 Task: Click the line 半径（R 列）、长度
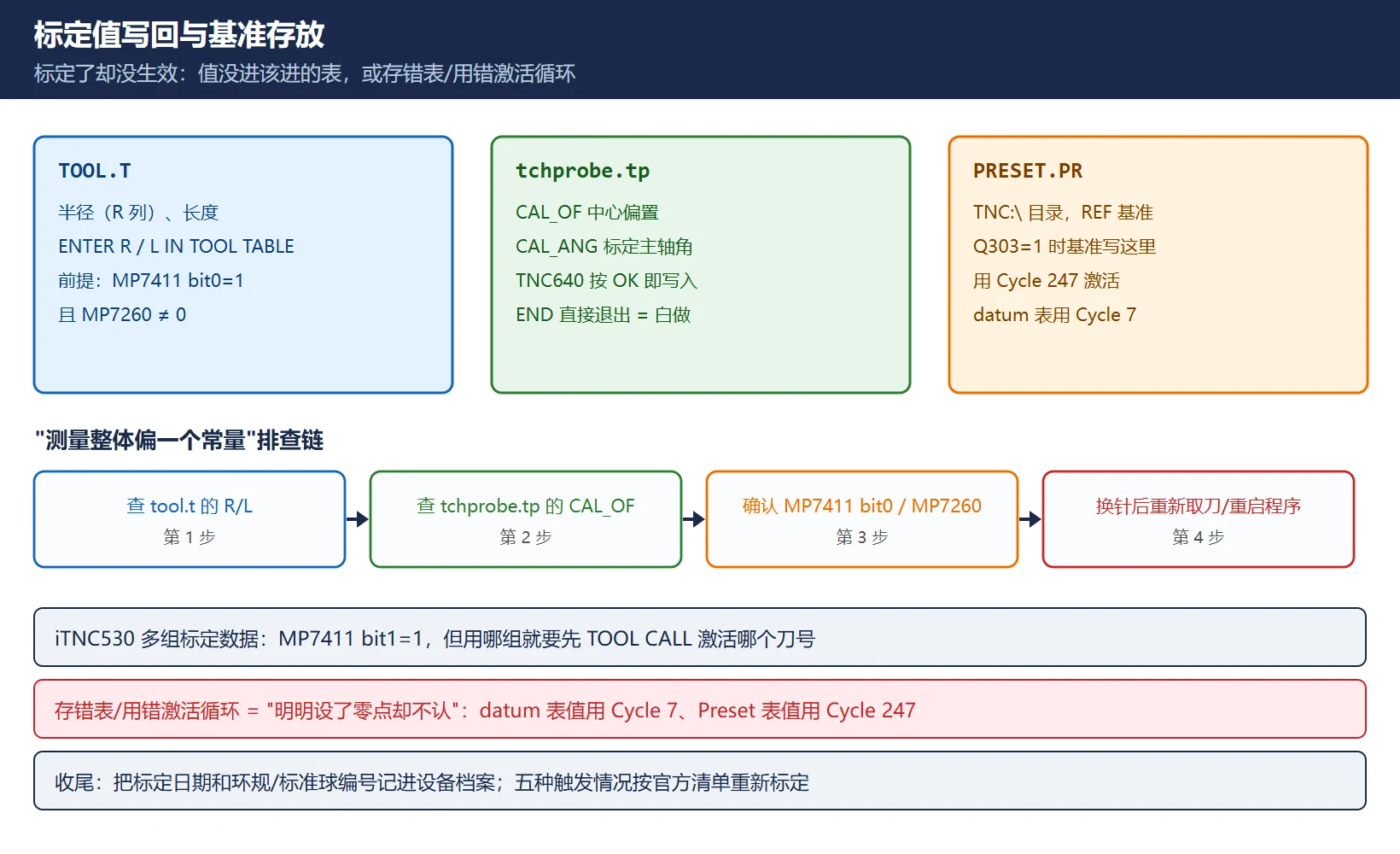tap(138, 213)
